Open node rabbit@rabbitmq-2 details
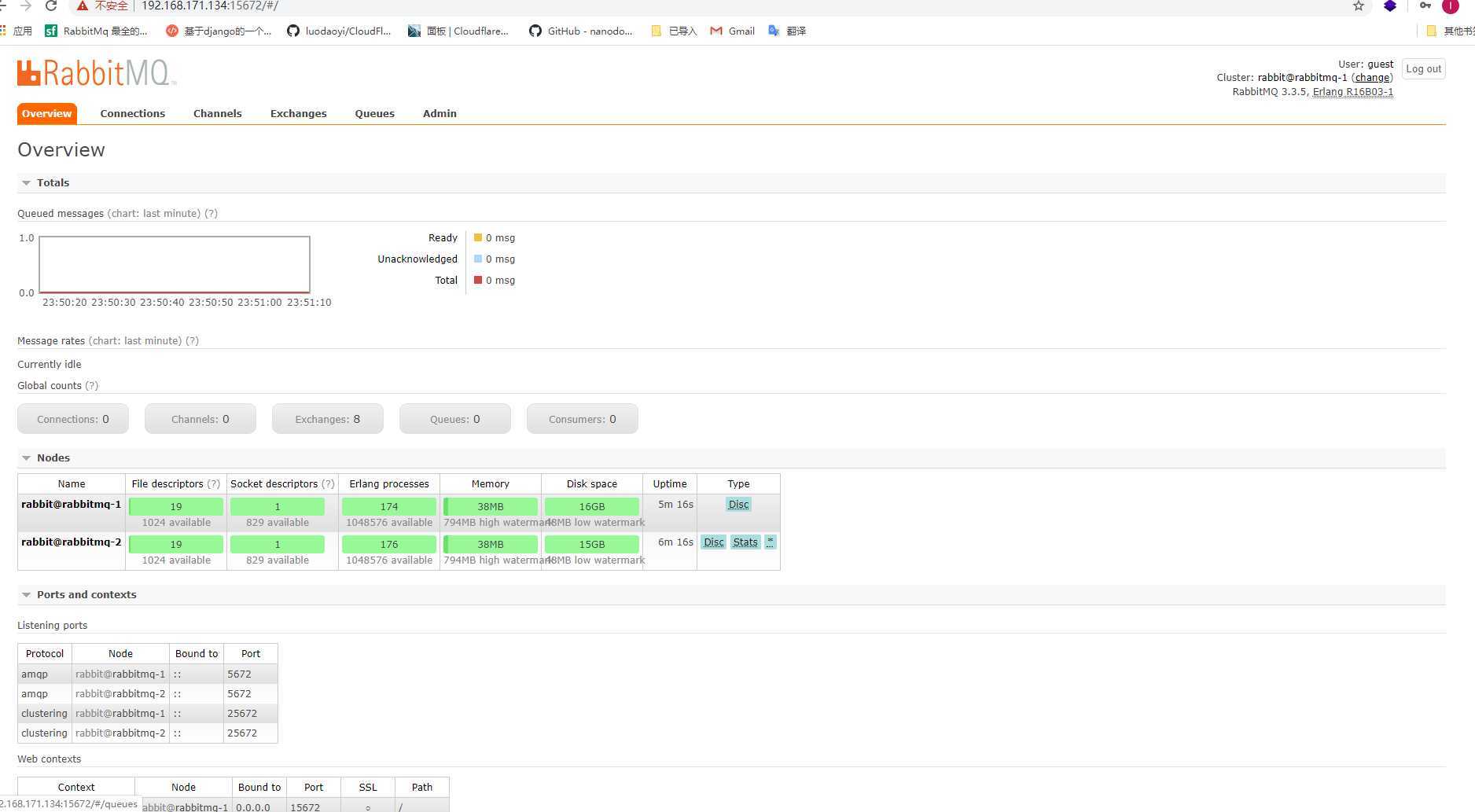 pyautogui.click(x=72, y=542)
